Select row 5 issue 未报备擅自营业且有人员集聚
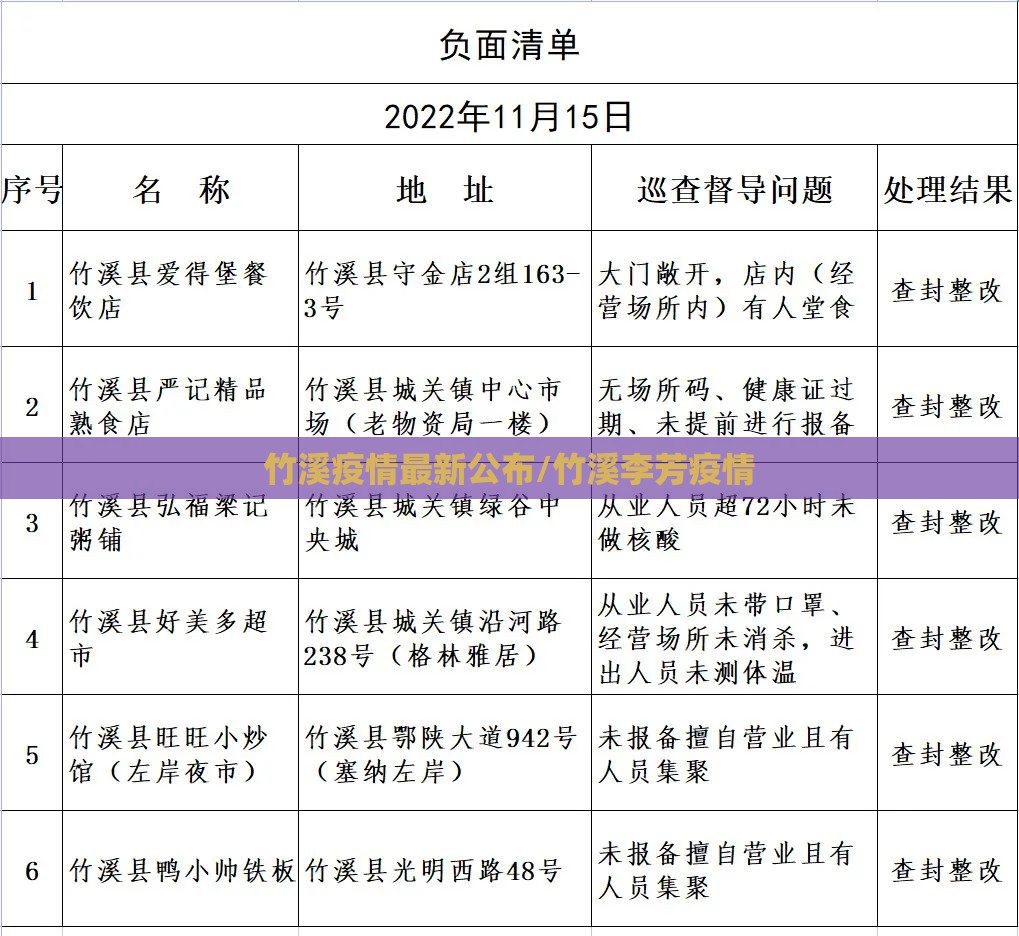 734,753
